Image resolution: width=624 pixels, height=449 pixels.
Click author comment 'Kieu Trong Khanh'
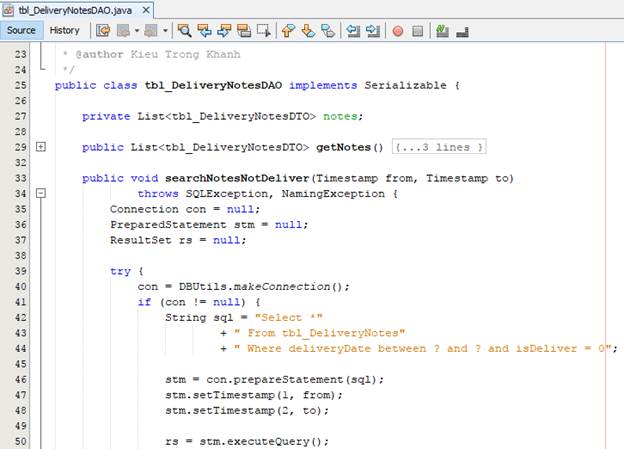[185, 54]
